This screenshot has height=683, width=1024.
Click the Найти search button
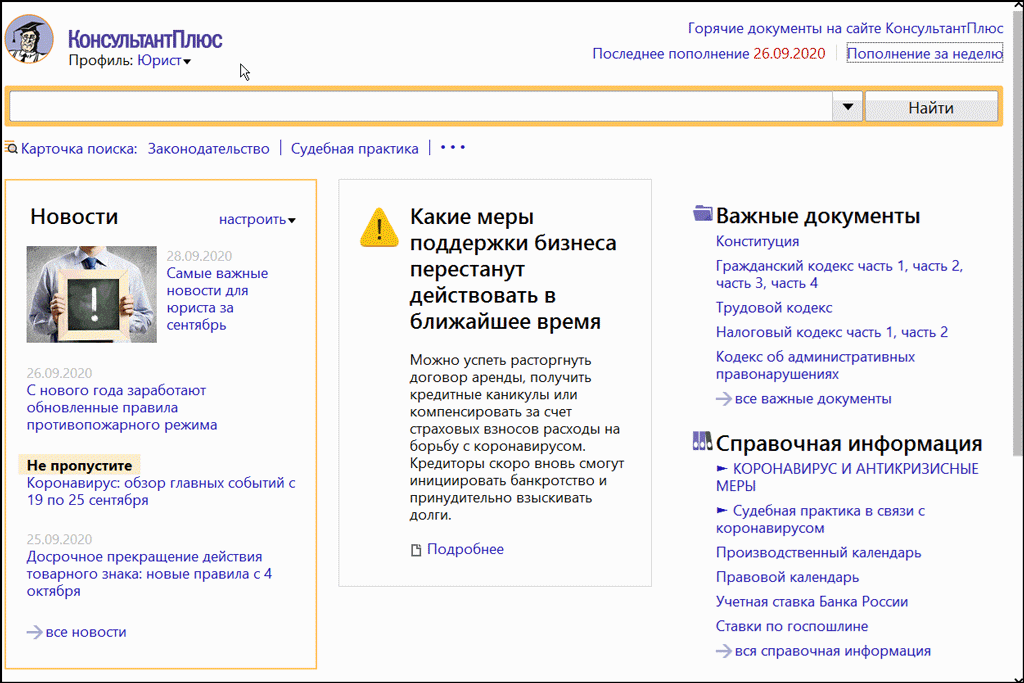tap(931, 107)
